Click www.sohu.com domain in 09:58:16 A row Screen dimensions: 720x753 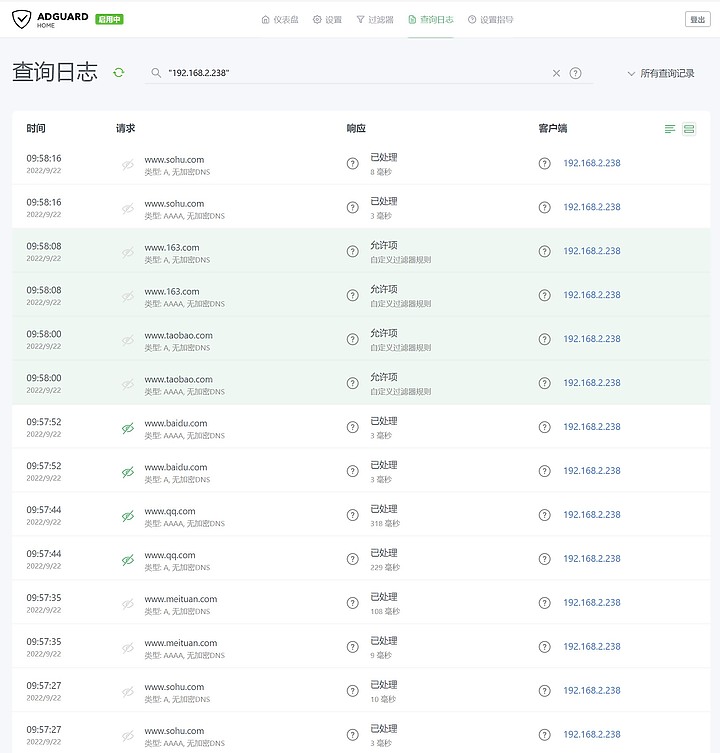coord(174,160)
